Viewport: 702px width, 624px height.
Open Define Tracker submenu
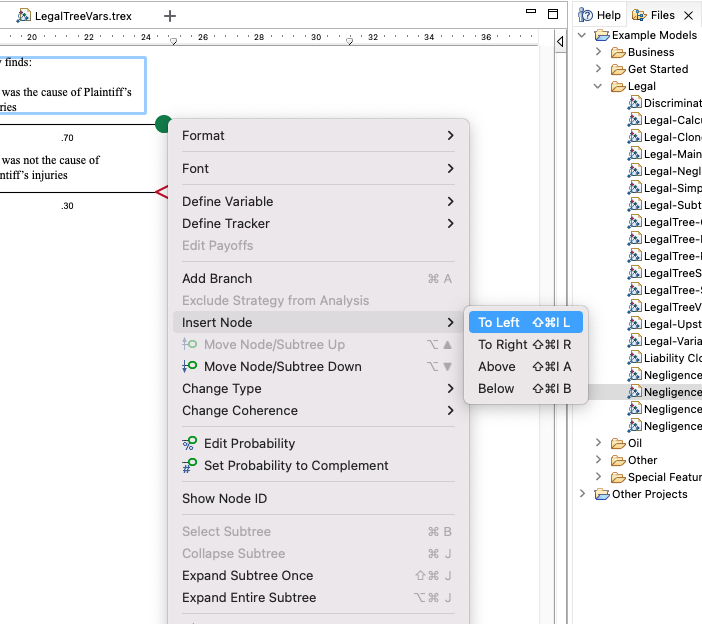click(318, 223)
